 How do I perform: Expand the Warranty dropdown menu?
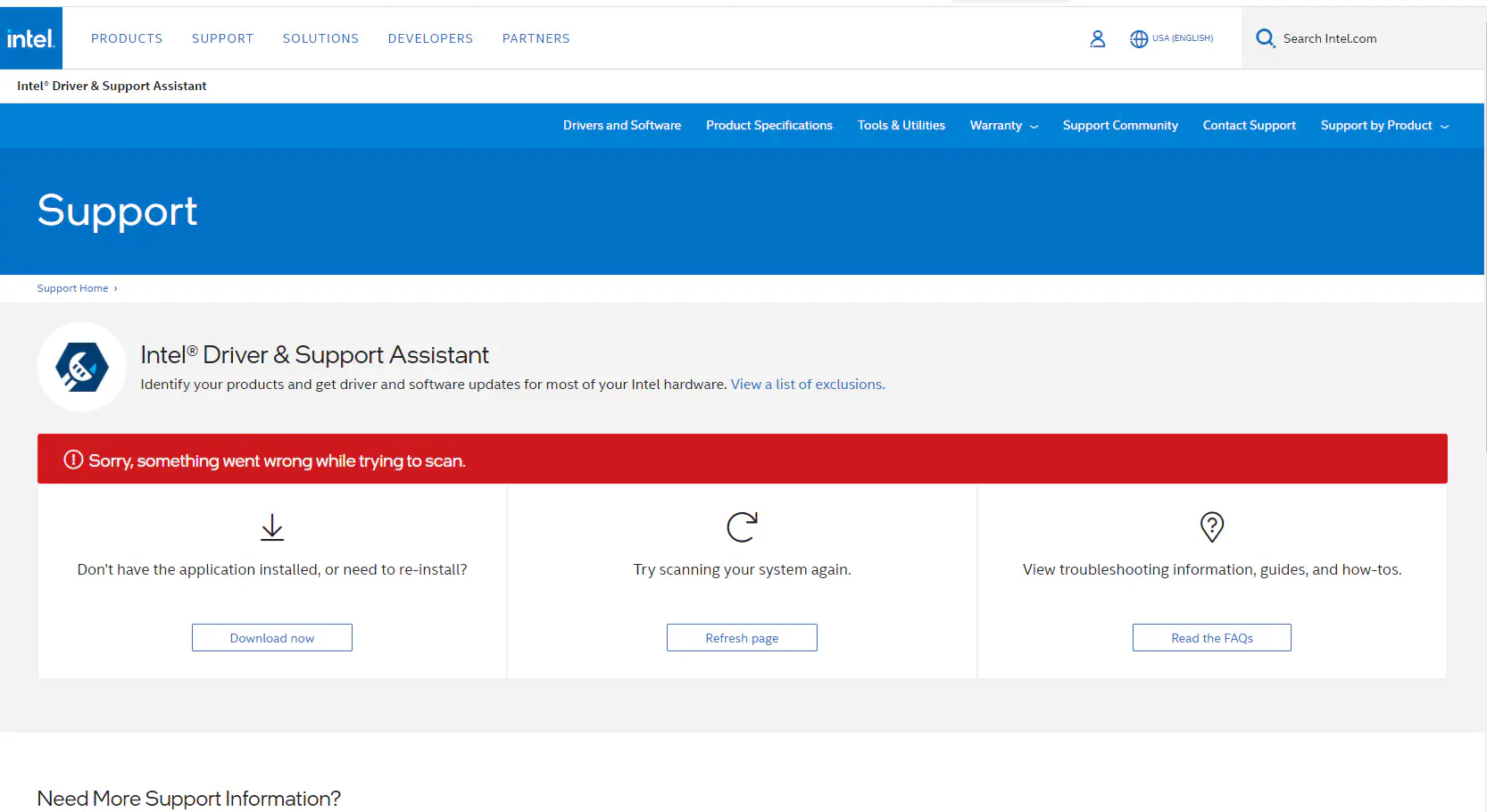click(x=1003, y=126)
